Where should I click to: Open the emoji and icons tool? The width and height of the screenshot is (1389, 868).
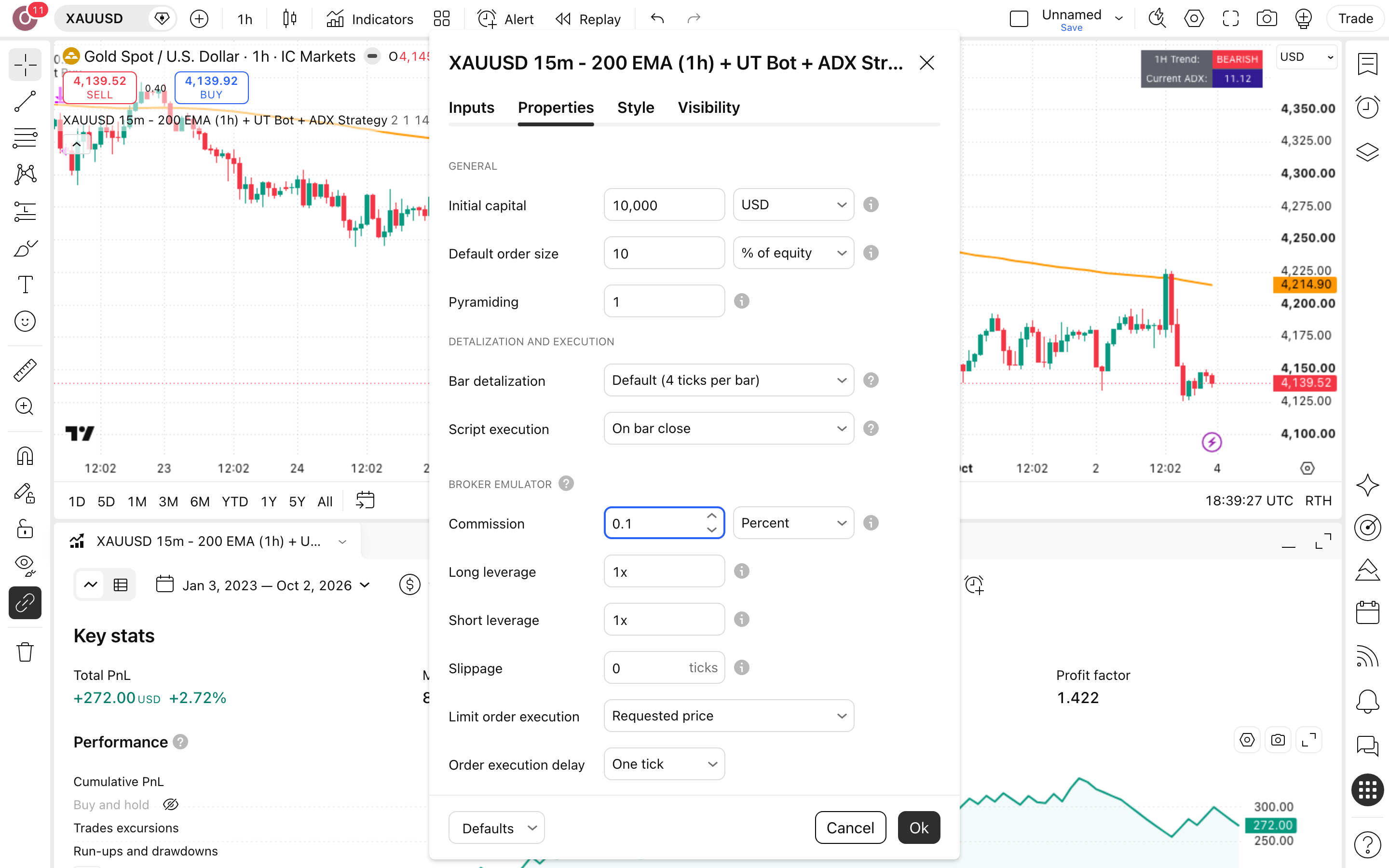pos(25,322)
